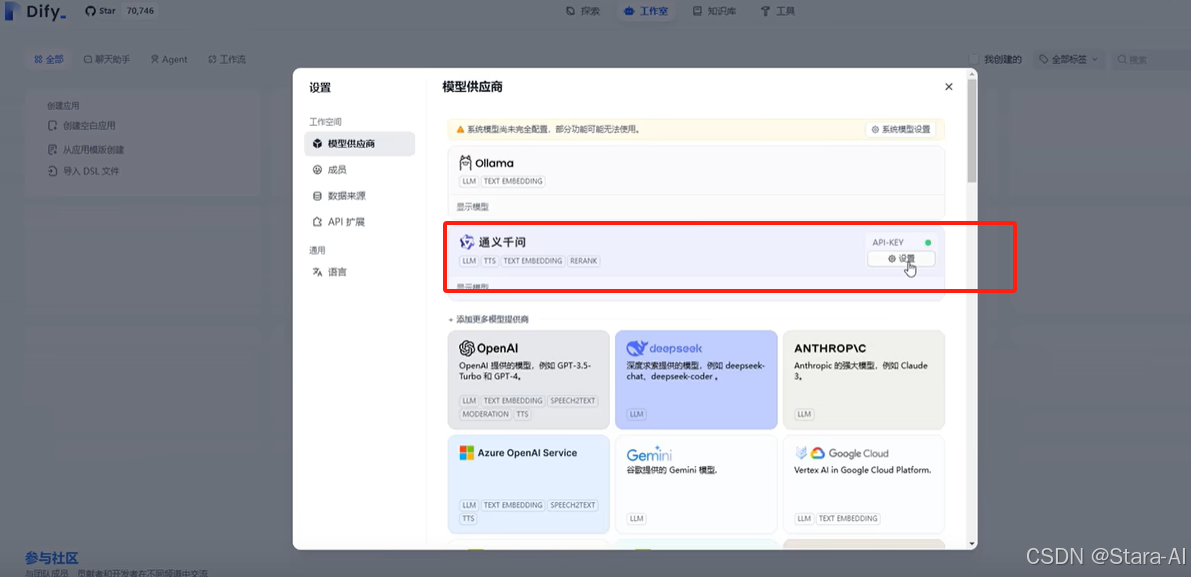Click the 模型供应商 cube icon

click(x=317, y=143)
